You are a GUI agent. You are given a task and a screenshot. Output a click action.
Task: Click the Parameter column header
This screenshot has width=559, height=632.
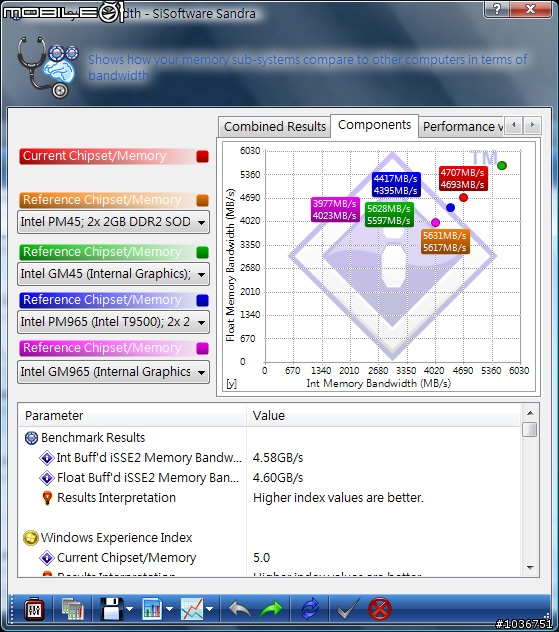[x=132, y=416]
